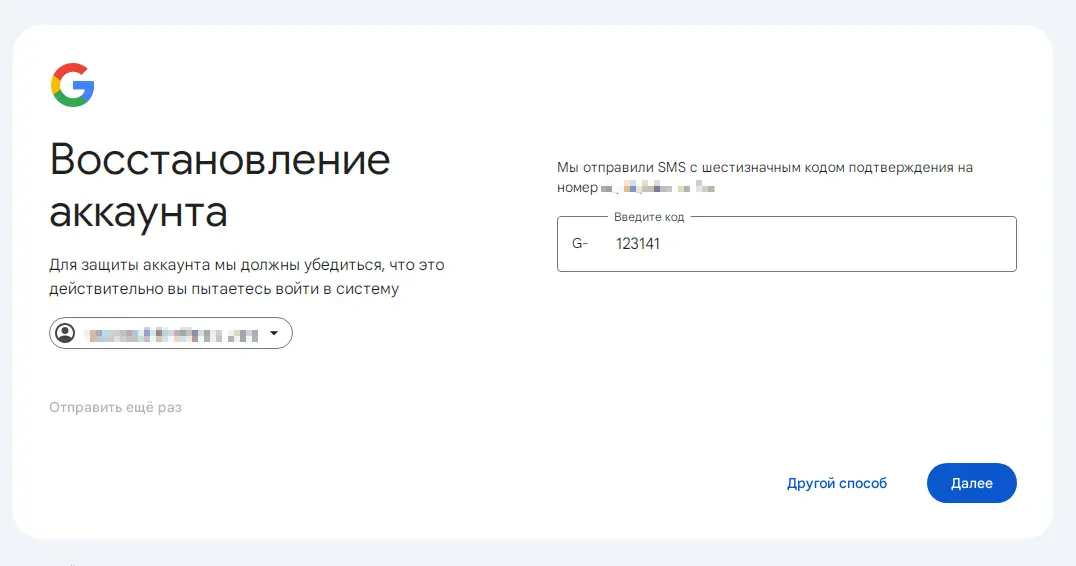This screenshot has width=1076, height=566.
Task: Focus the "Введите код" code input field
Action: pyautogui.click(x=786, y=244)
